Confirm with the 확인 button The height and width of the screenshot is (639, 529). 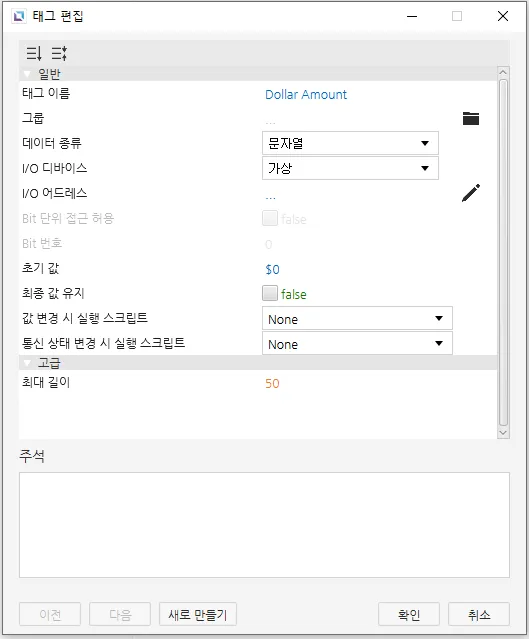(x=409, y=614)
